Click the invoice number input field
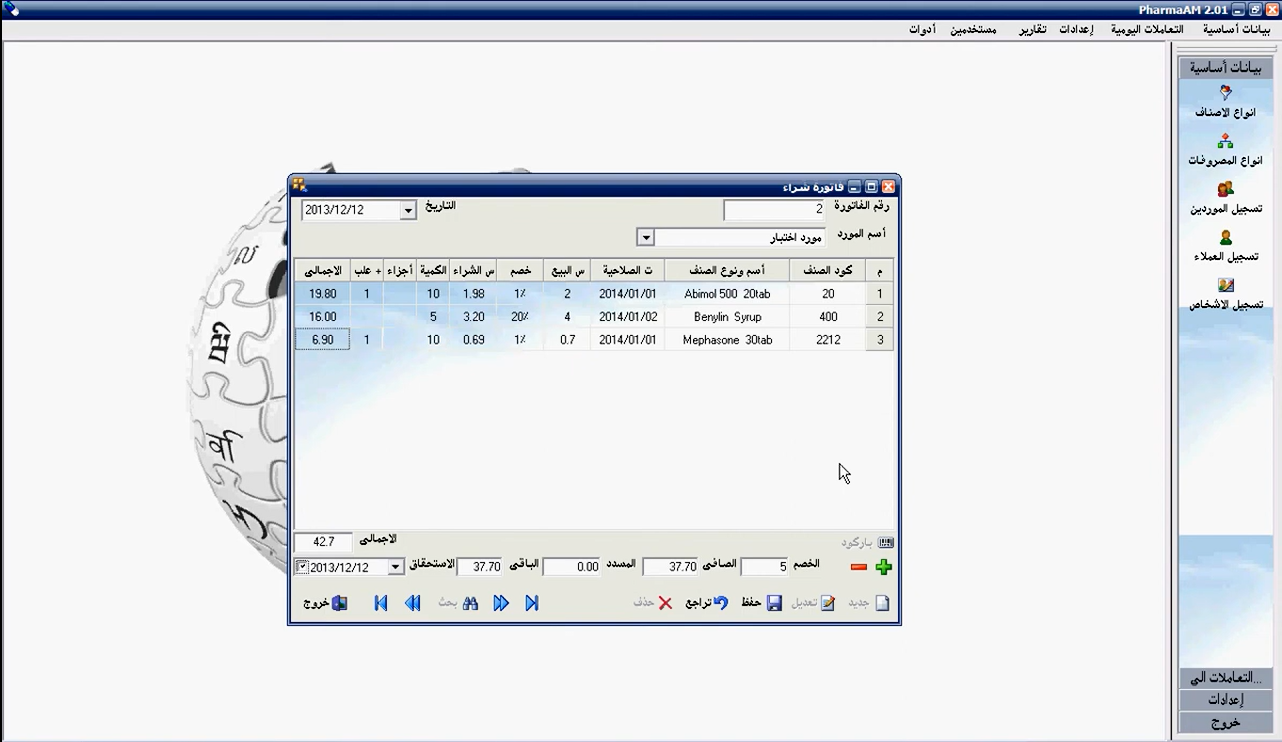Viewport: 1282px width, 742px height. (x=774, y=210)
